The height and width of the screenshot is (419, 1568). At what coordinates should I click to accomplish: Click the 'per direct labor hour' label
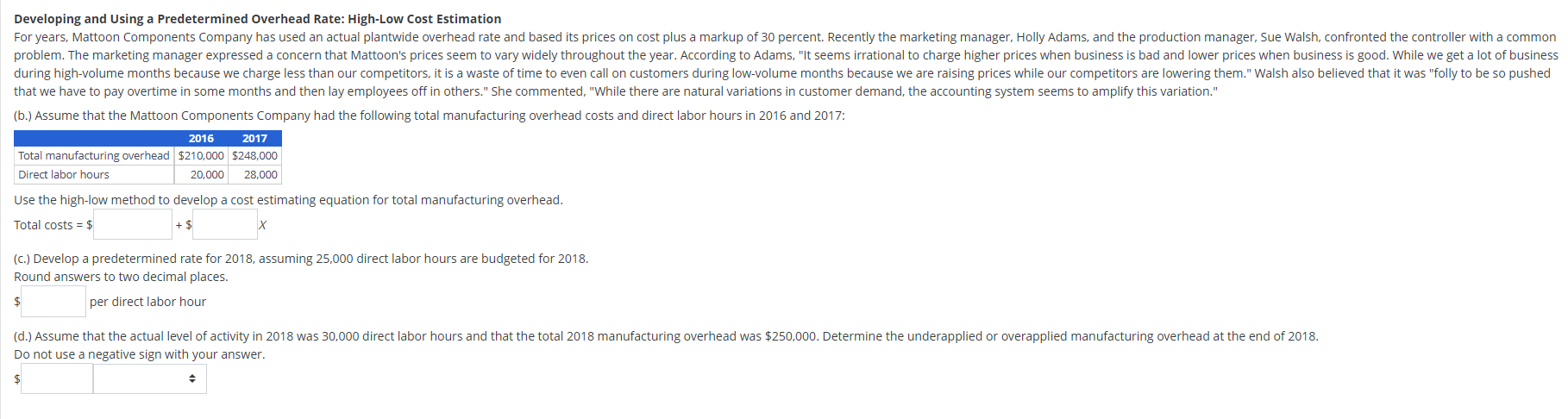(147, 302)
